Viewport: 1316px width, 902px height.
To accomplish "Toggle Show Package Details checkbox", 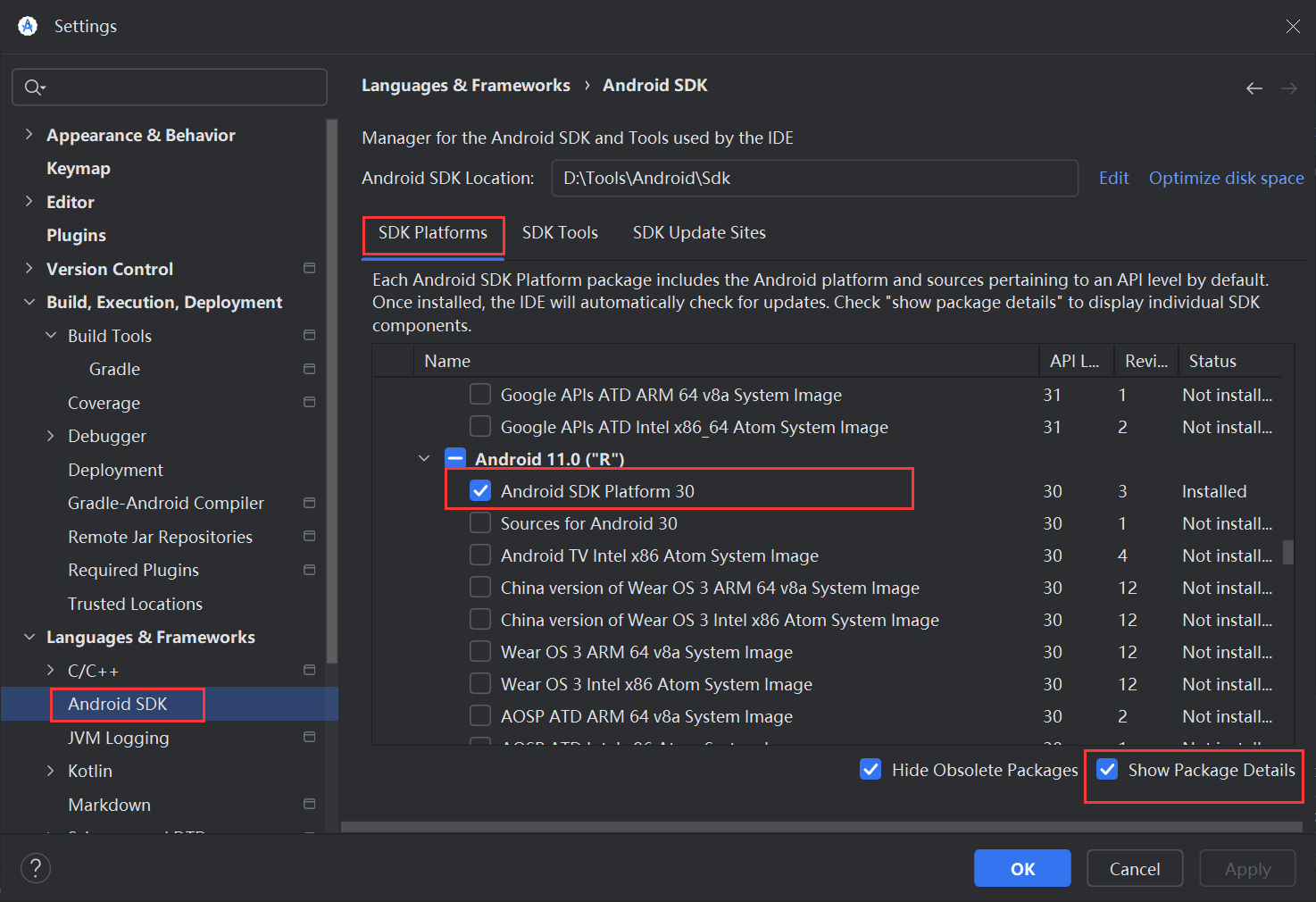I will point(1107,769).
